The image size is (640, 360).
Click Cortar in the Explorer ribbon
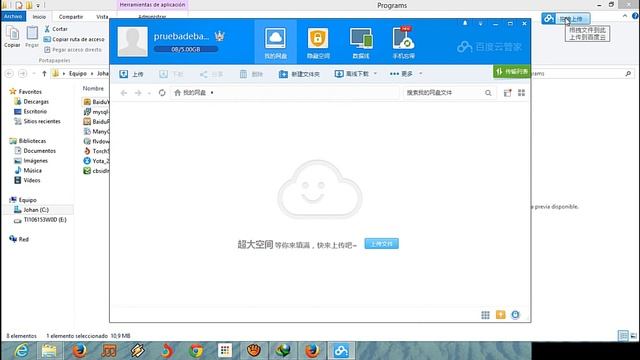(56, 29)
